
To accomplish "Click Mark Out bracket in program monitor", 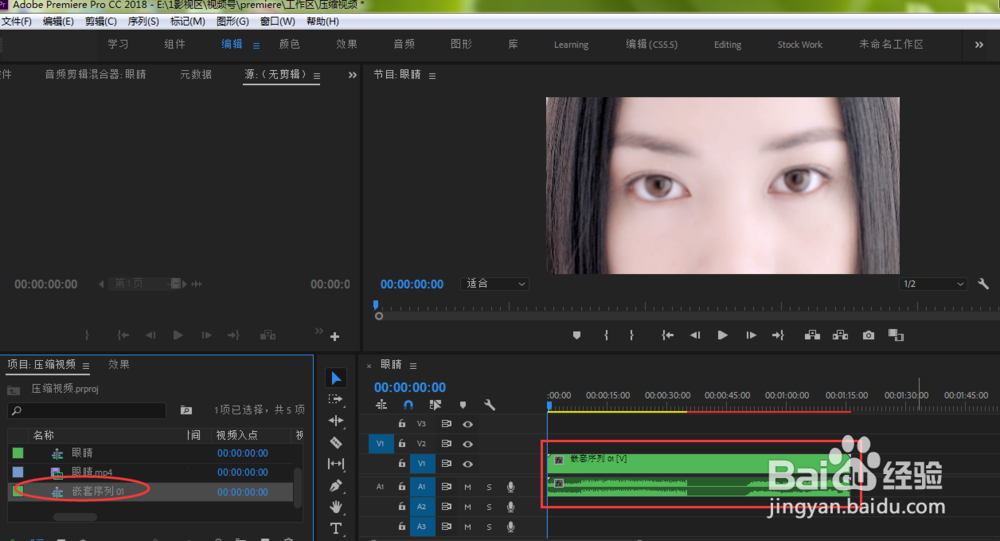I will pyautogui.click(x=631, y=335).
